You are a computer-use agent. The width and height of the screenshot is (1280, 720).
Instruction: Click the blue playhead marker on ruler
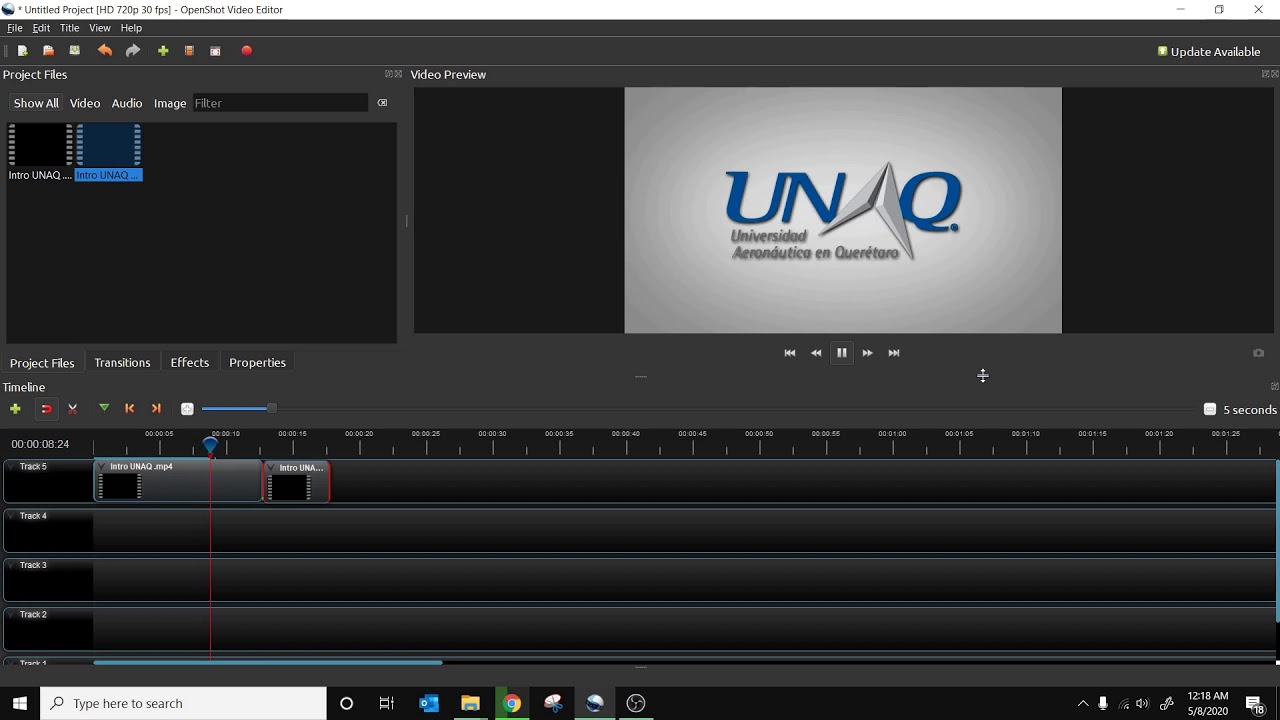click(x=211, y=445)
